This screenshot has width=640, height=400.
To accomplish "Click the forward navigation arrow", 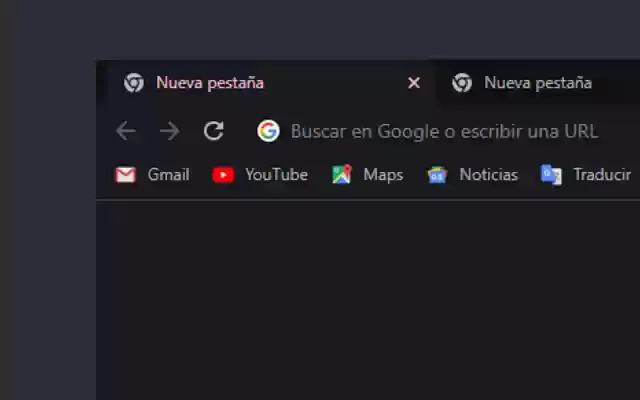I will click(x=170, y=131).
